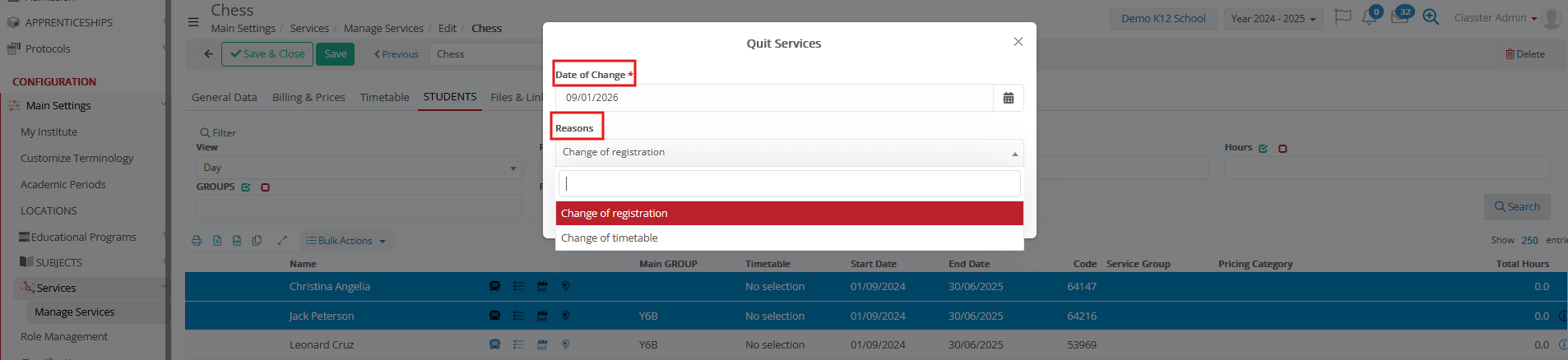This screenshot has height=360, width=1568.
Task: Click the print icon above student table
Action: [x=197, y=241]
